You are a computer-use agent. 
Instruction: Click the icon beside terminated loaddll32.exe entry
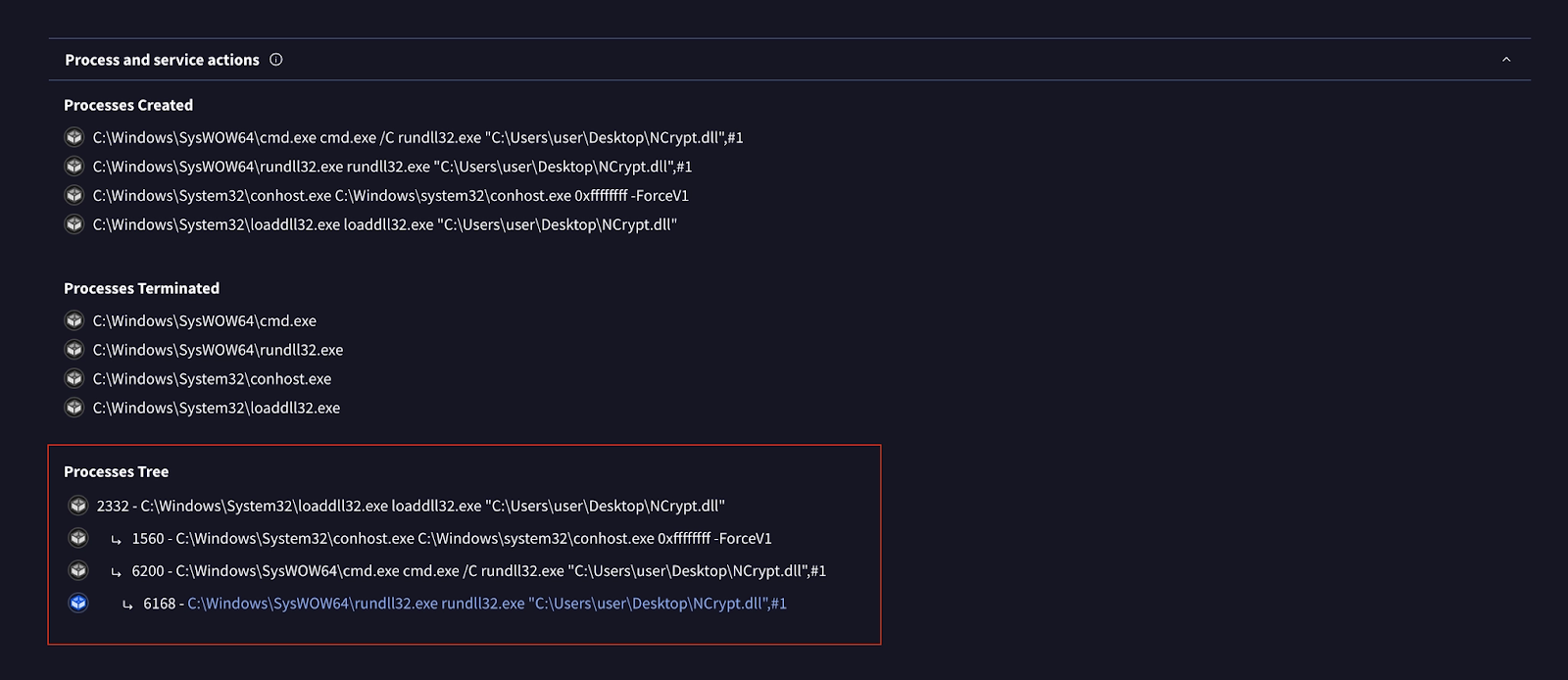pyautogui.click(x=74, y=408)
